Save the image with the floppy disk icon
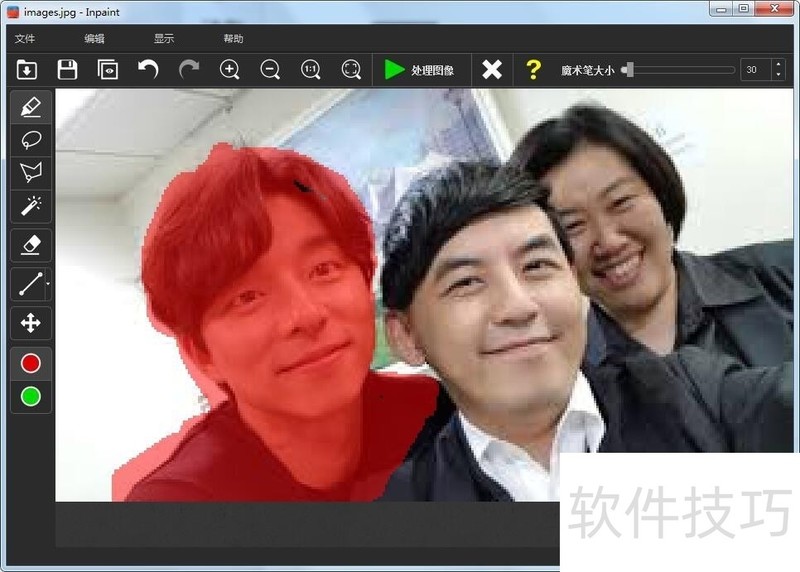The height and width of the screenshot is (572, 800). pyautogui.click(x=67, y=69)
